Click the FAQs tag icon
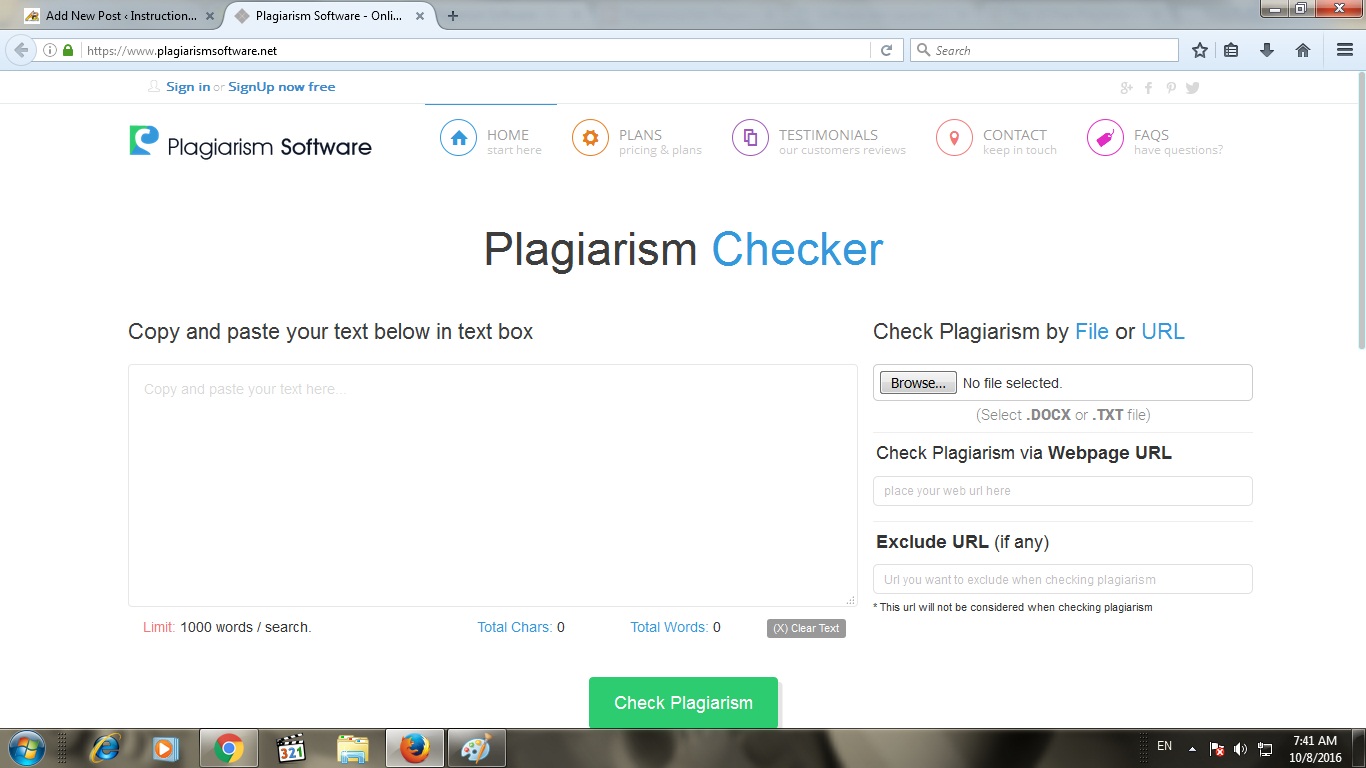The width and height of the screenshot is (1366, 768). [x=1105, y=138]
